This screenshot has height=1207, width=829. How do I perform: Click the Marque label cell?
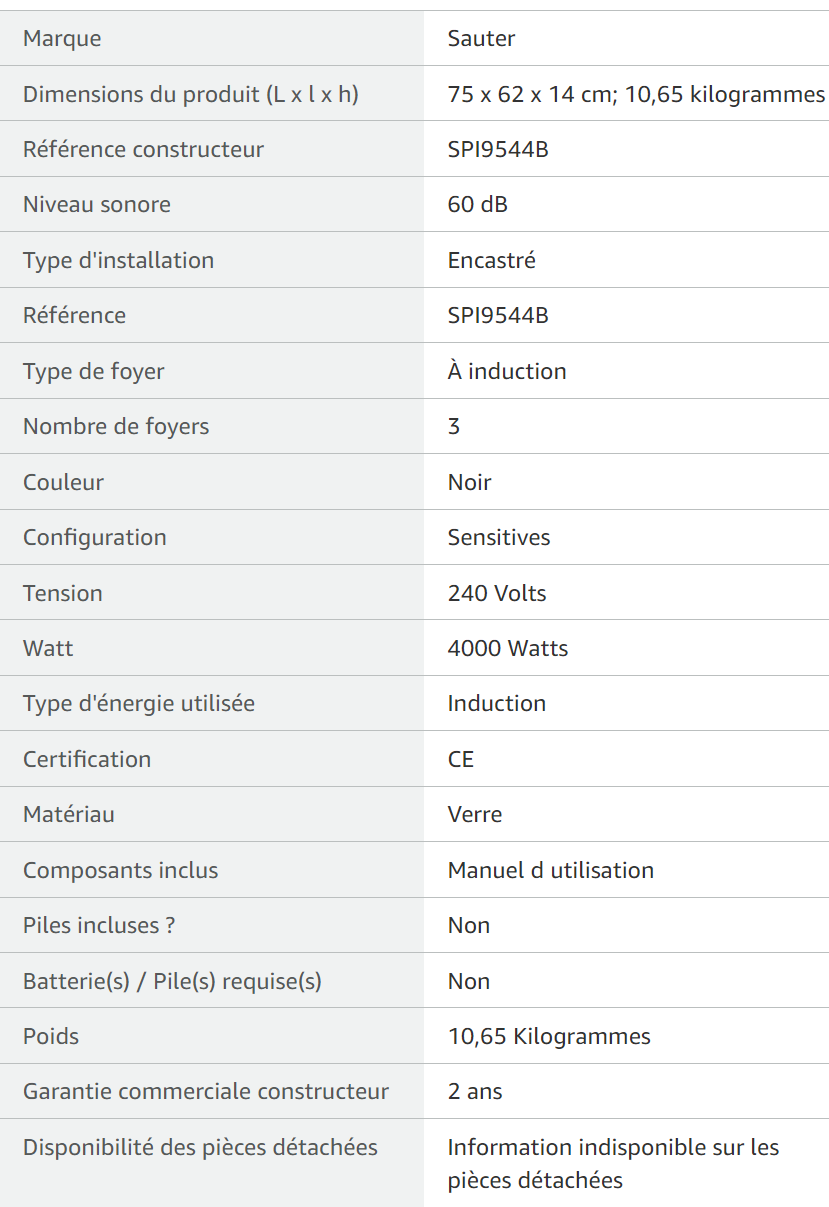pyautogui.click(x=212, y=38)
